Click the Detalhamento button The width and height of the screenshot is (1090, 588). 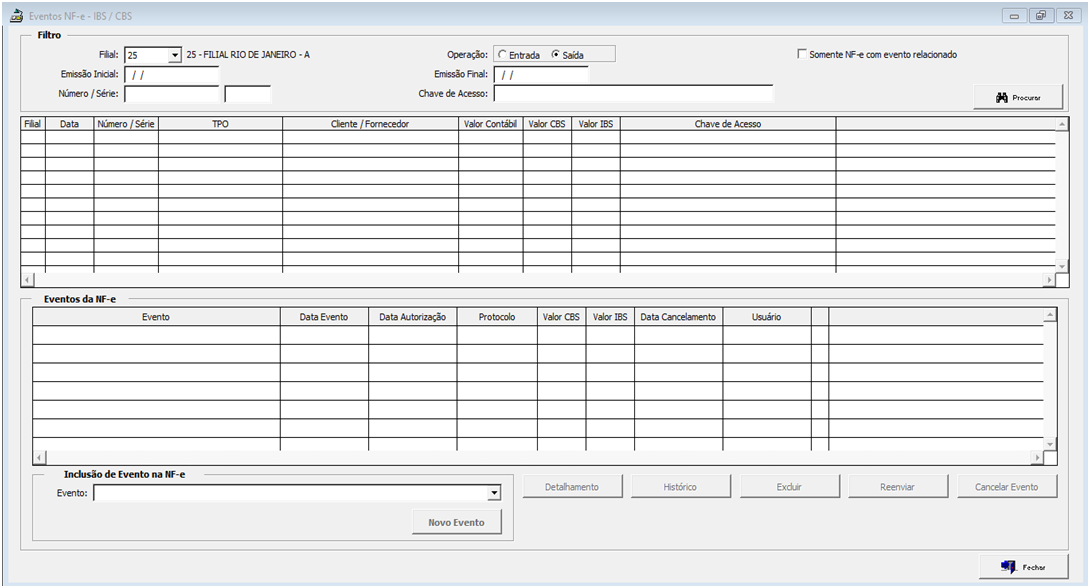tap(572, 487)
